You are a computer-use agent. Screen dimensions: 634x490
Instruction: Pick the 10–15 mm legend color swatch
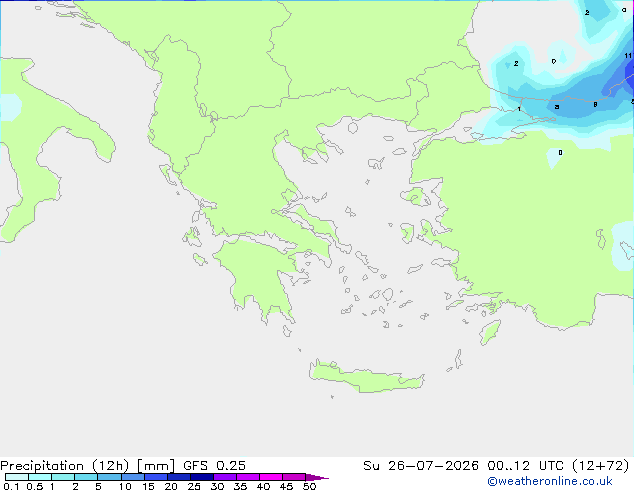pyautogui.click(x=133, y=477)
